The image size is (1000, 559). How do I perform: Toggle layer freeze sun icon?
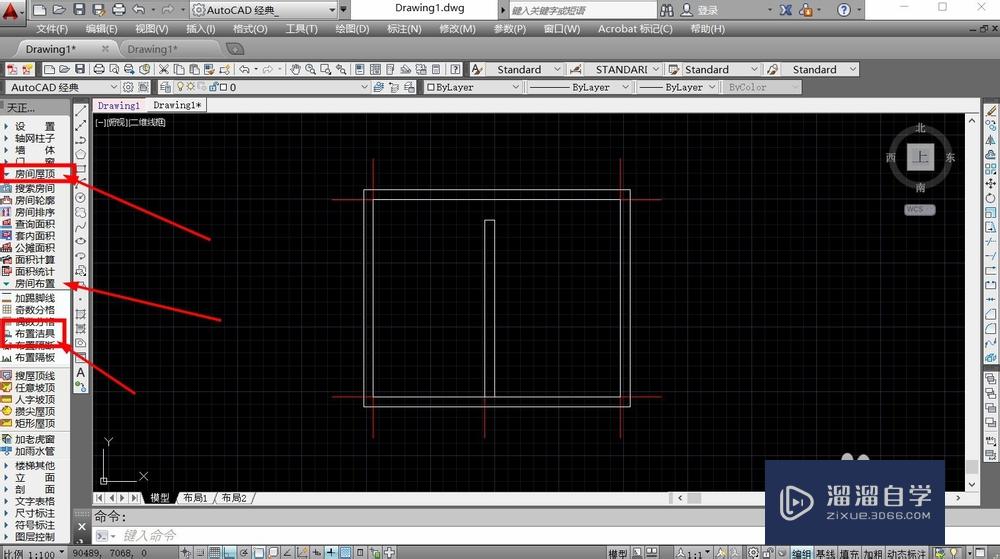click(x=190, y=87)
